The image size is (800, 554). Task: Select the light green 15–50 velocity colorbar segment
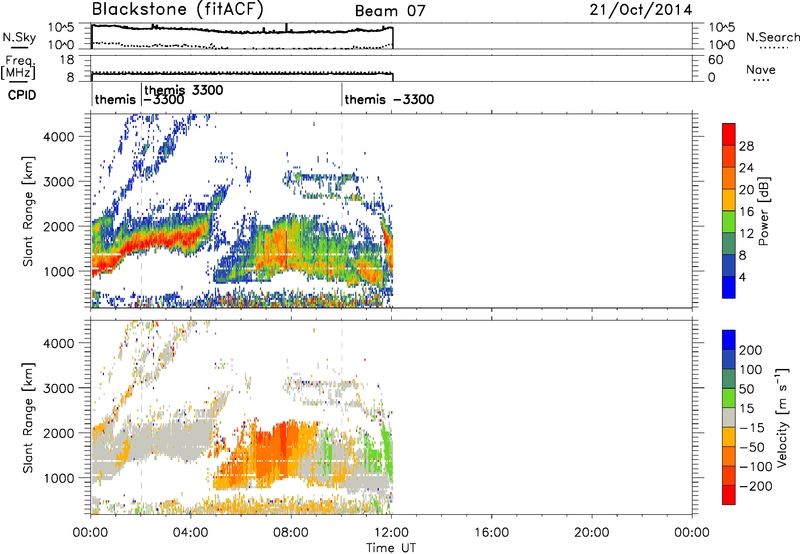729,398
